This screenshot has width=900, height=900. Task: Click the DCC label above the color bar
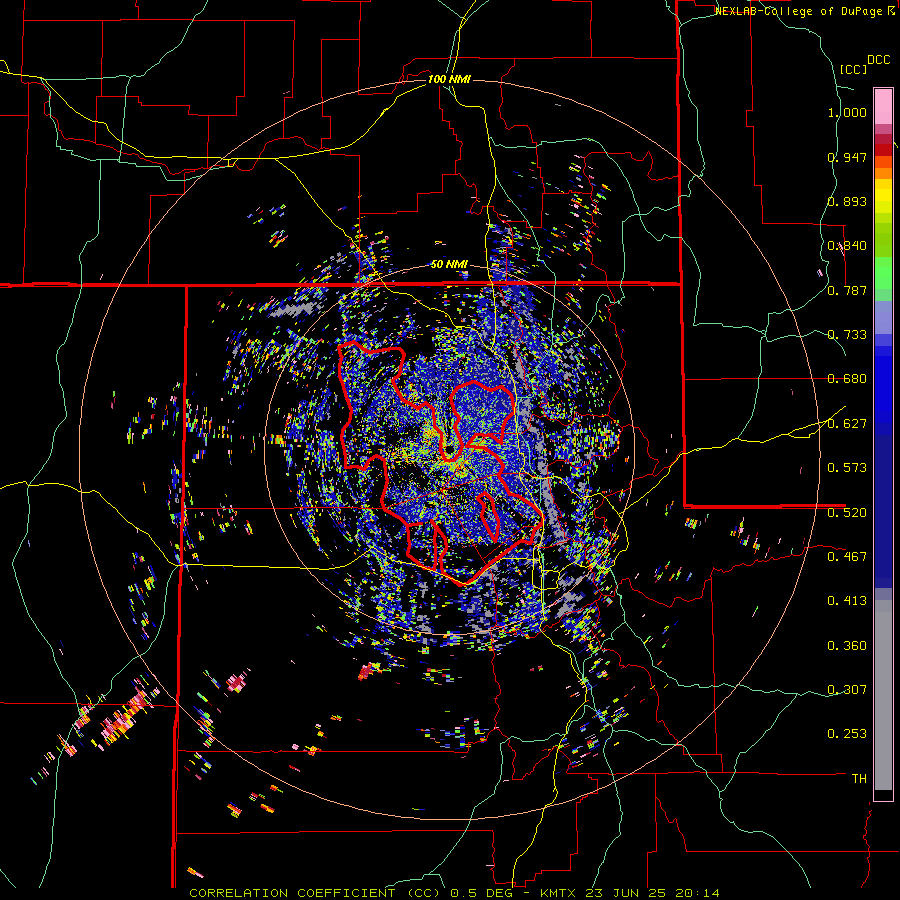coord(879,60)
